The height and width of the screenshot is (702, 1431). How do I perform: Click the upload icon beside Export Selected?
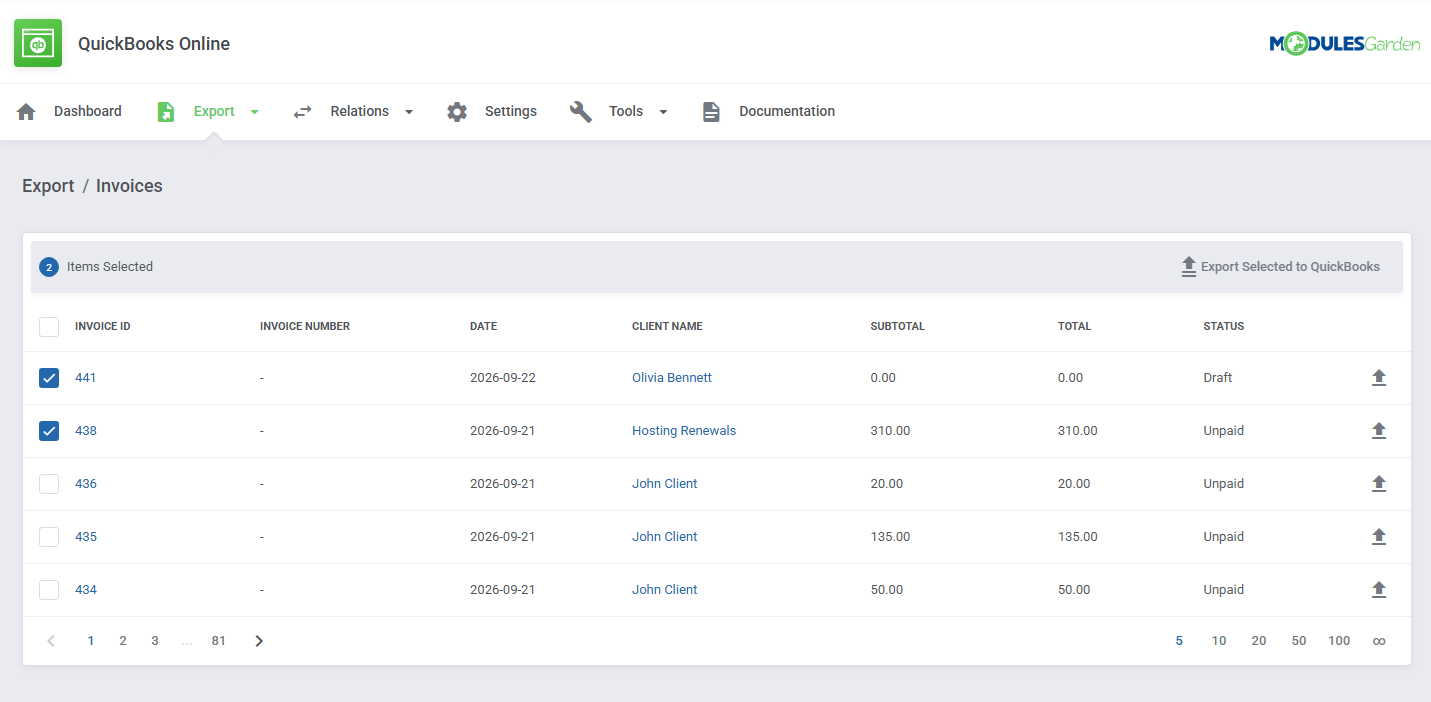tap(1189, 267)
